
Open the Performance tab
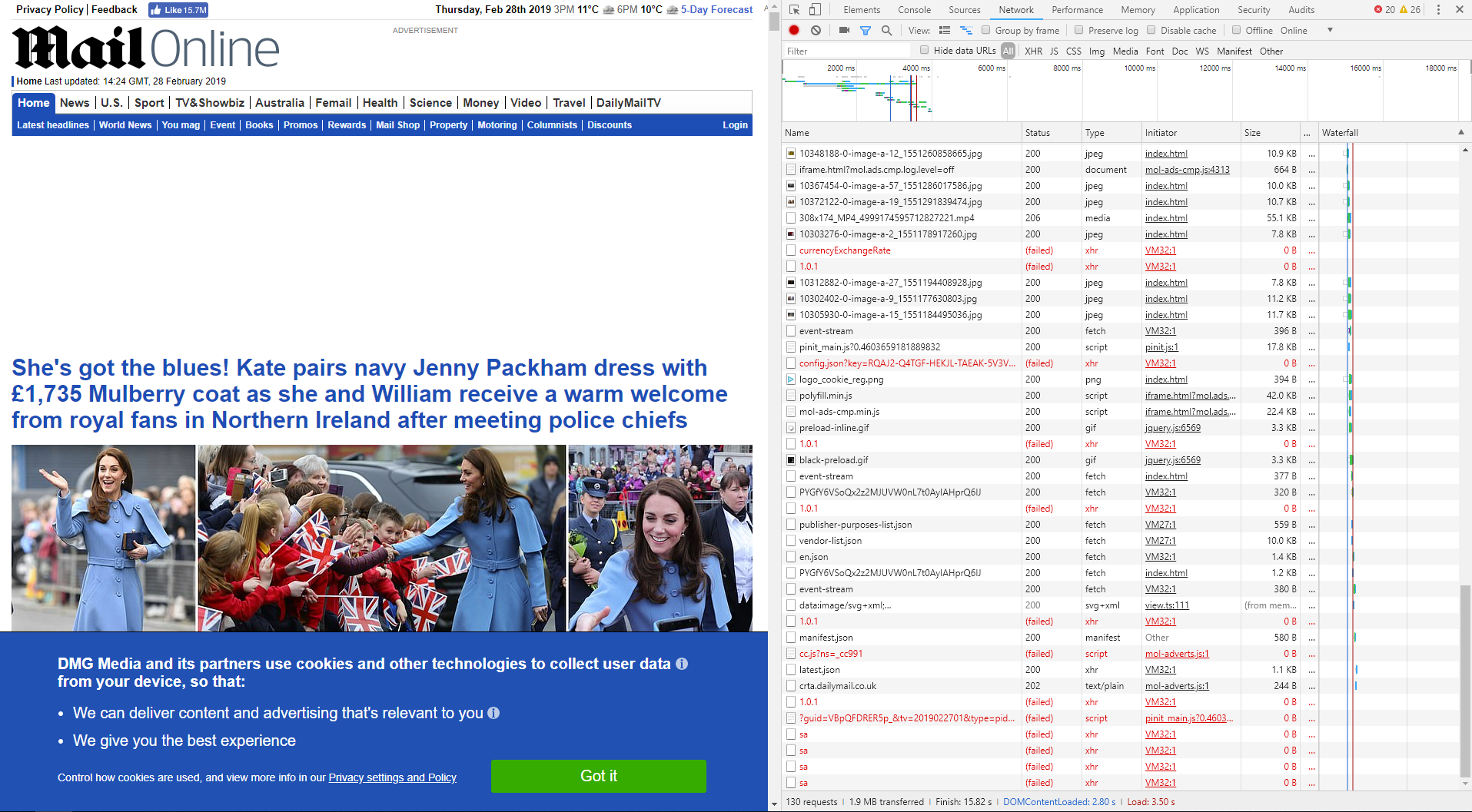(1077, 10)
